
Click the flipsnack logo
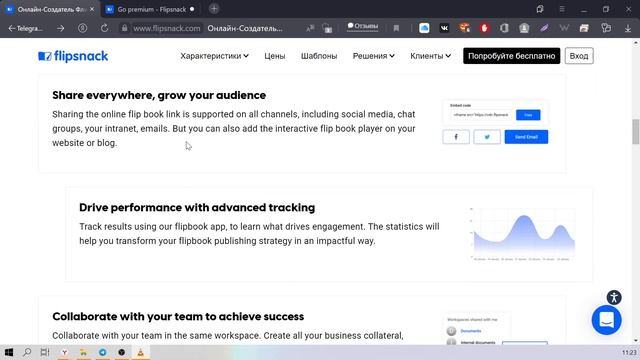point(73,56)
